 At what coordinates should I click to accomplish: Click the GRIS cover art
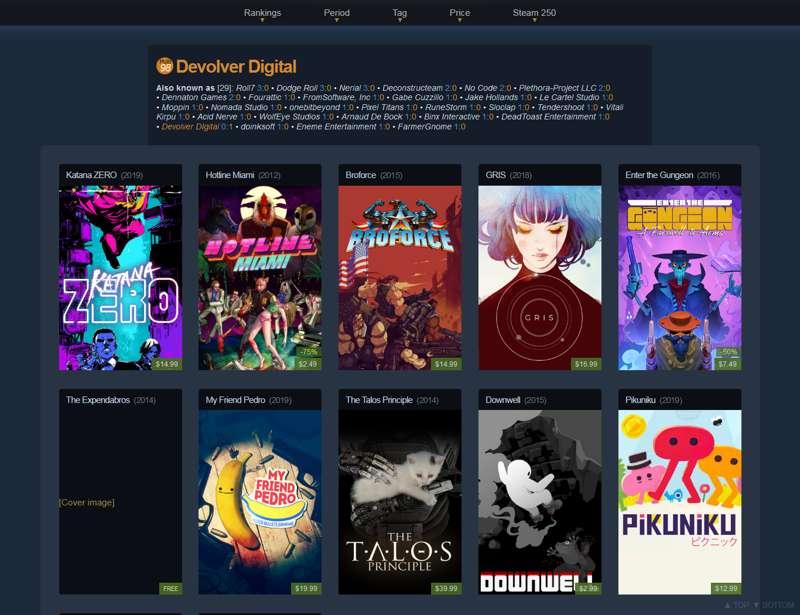(540, 278)
